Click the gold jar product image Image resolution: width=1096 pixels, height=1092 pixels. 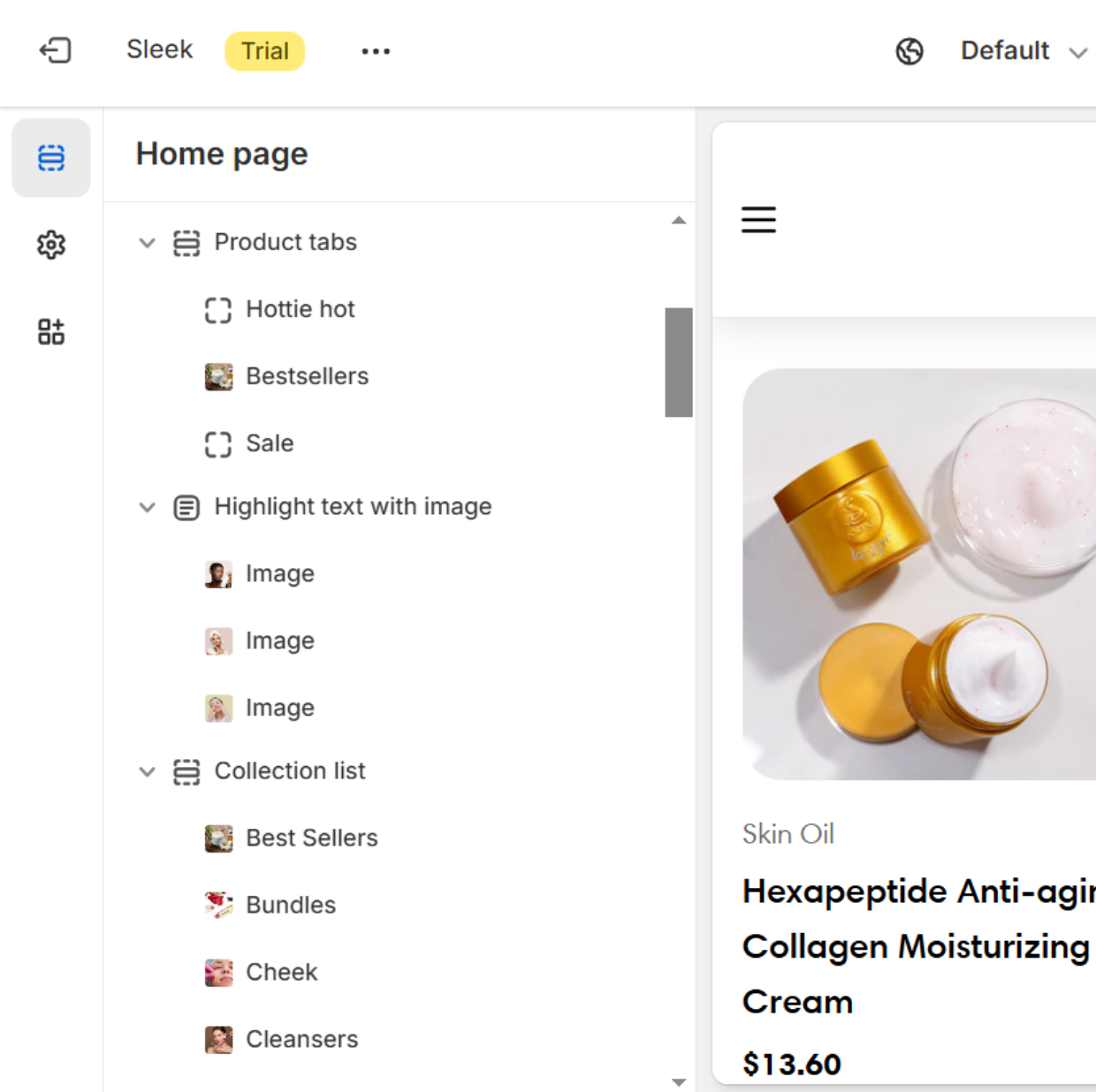(918, 574)
